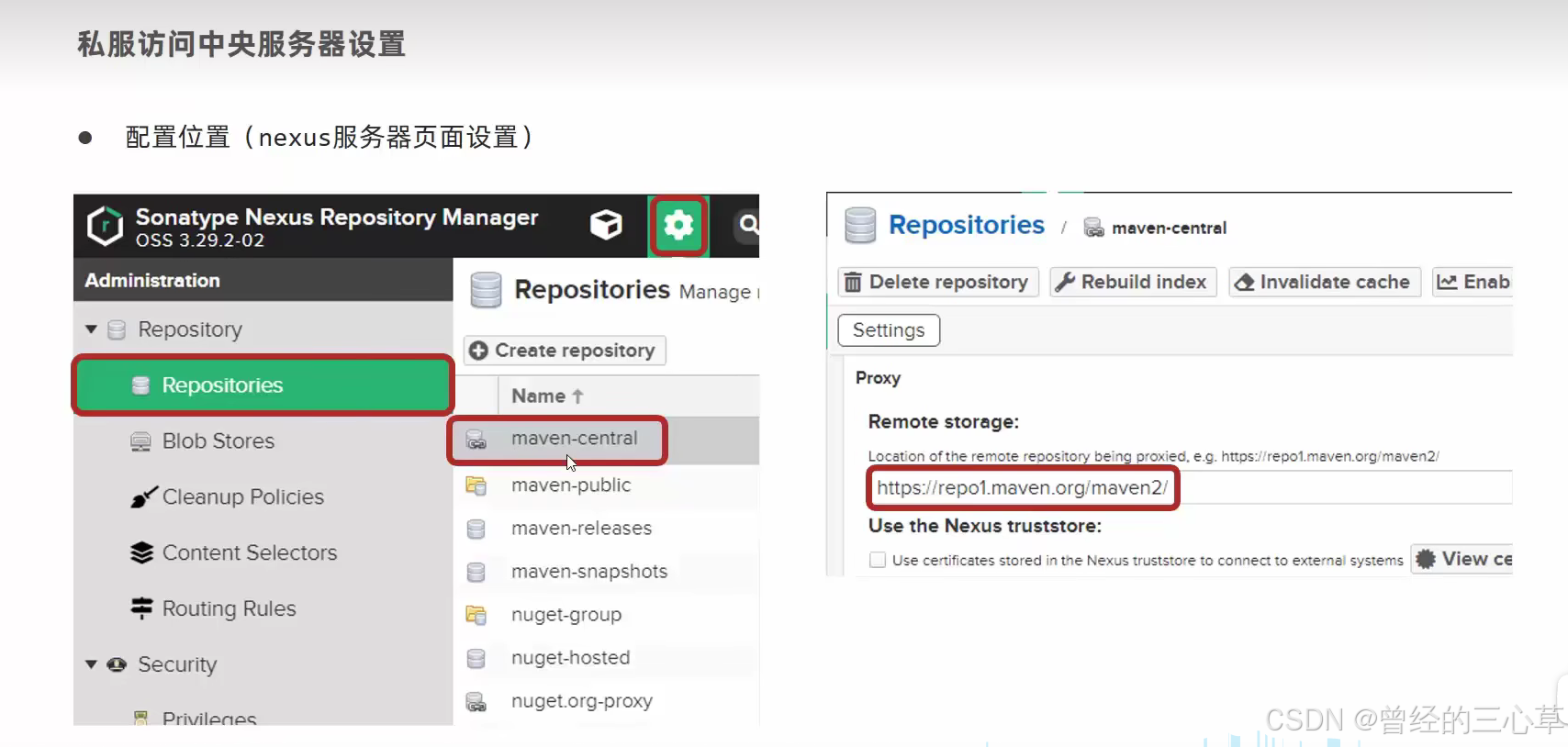Click the Content Selectors layers icon
1568x747 pixels.
[x=141, y=553]
